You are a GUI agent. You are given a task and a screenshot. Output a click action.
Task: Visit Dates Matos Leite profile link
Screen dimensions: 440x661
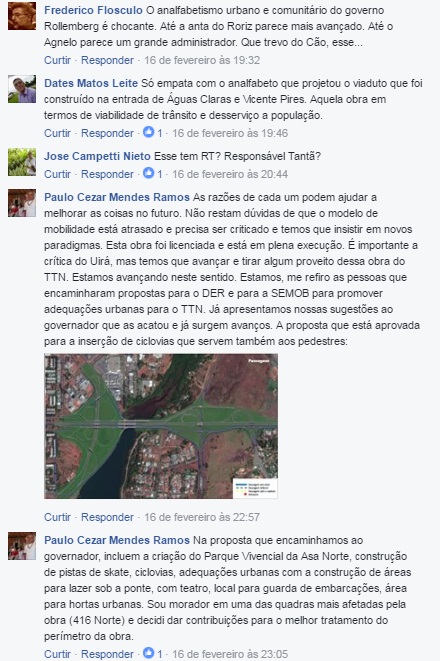pos(91,83)
